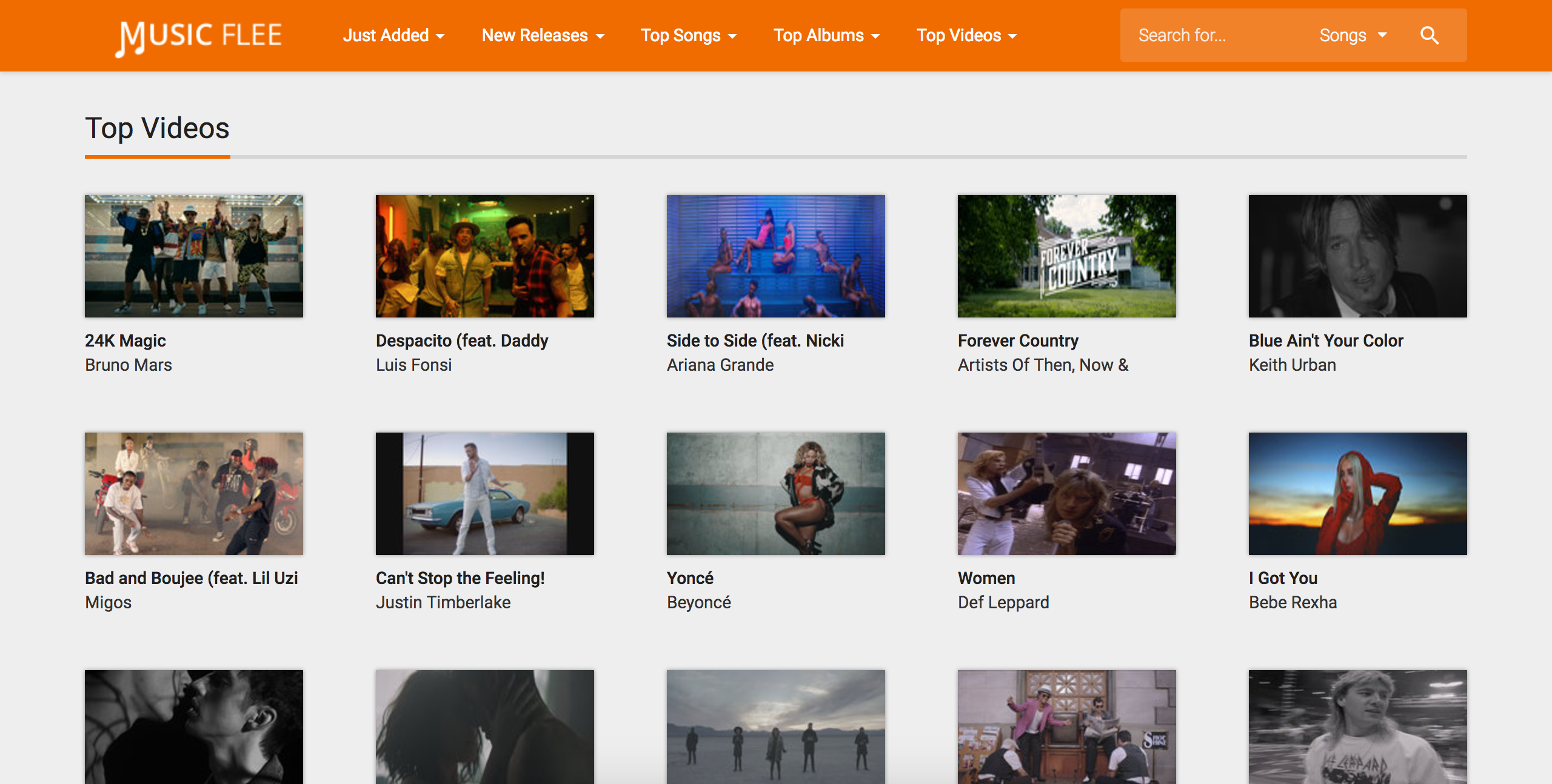Open the Songs search filter dropdown

tap(1353, 35)
